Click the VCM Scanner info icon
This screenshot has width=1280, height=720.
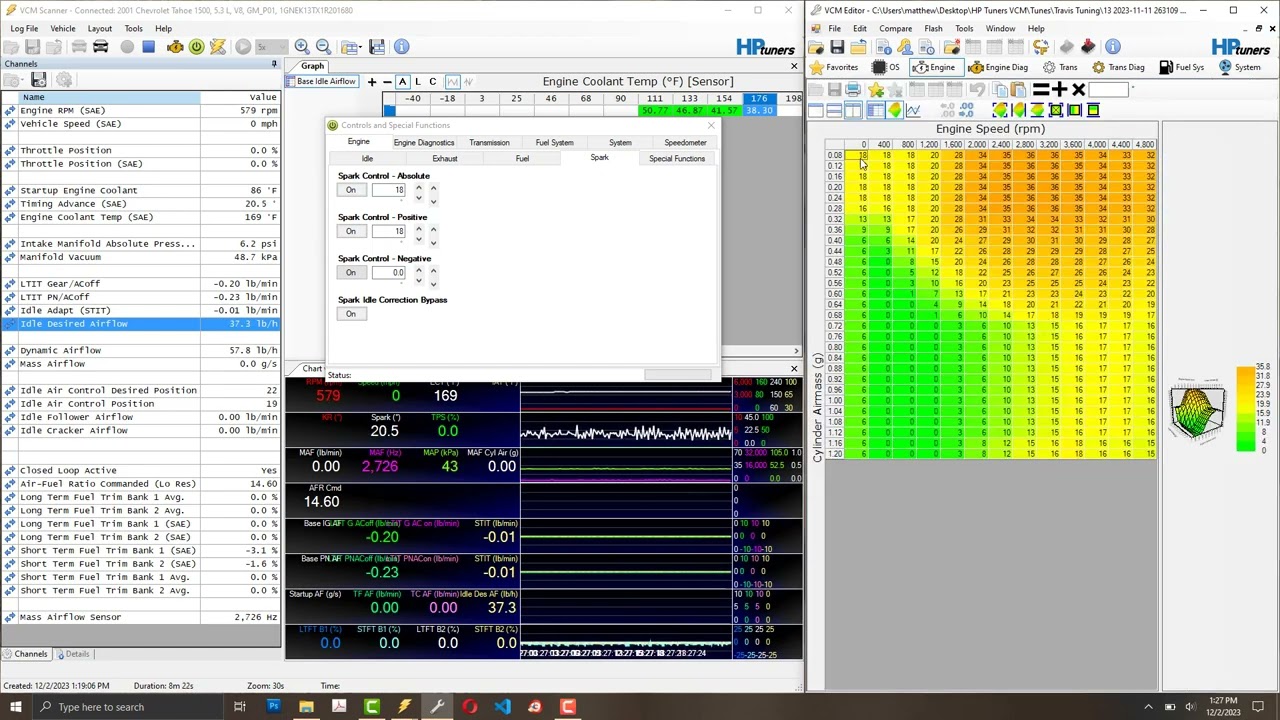point(401,47)
